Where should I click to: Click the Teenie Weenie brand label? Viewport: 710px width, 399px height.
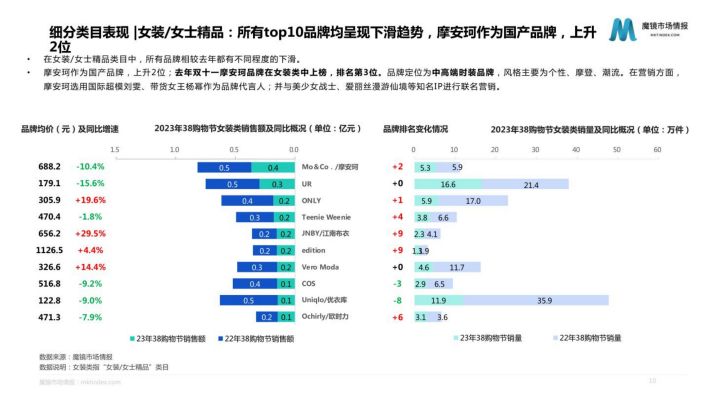tap(326, 217)
